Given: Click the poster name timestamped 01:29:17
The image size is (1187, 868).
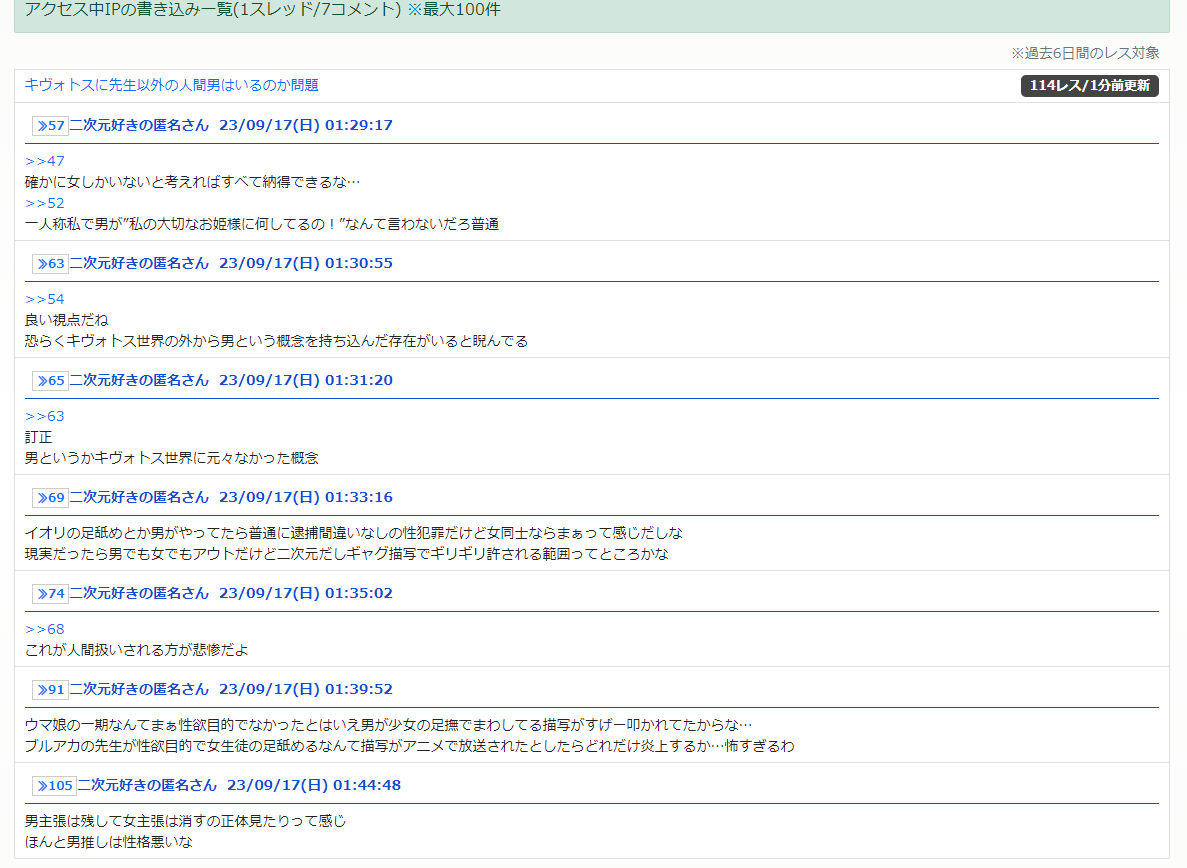Looking at the screenshot, I should coord(139,126).
